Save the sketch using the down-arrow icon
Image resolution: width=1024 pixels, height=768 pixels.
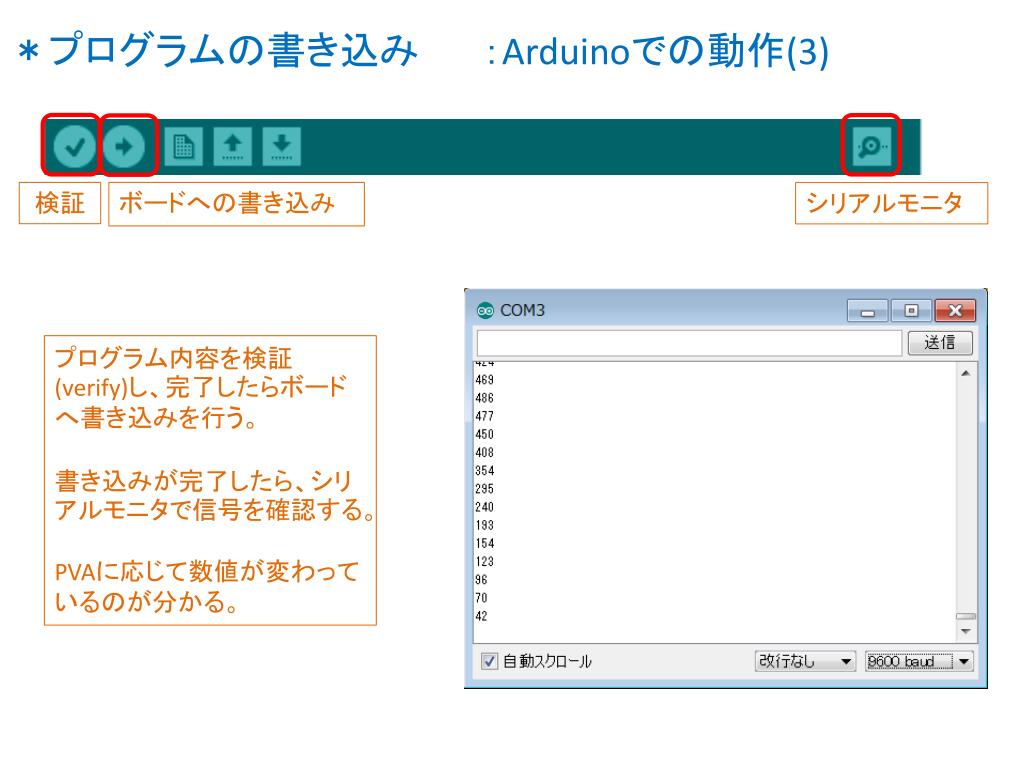point(281,146)
